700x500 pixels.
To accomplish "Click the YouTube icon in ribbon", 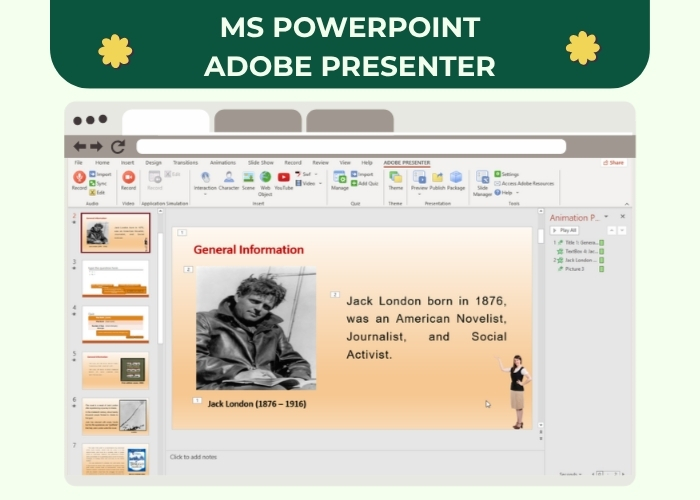I will (283, 177).
